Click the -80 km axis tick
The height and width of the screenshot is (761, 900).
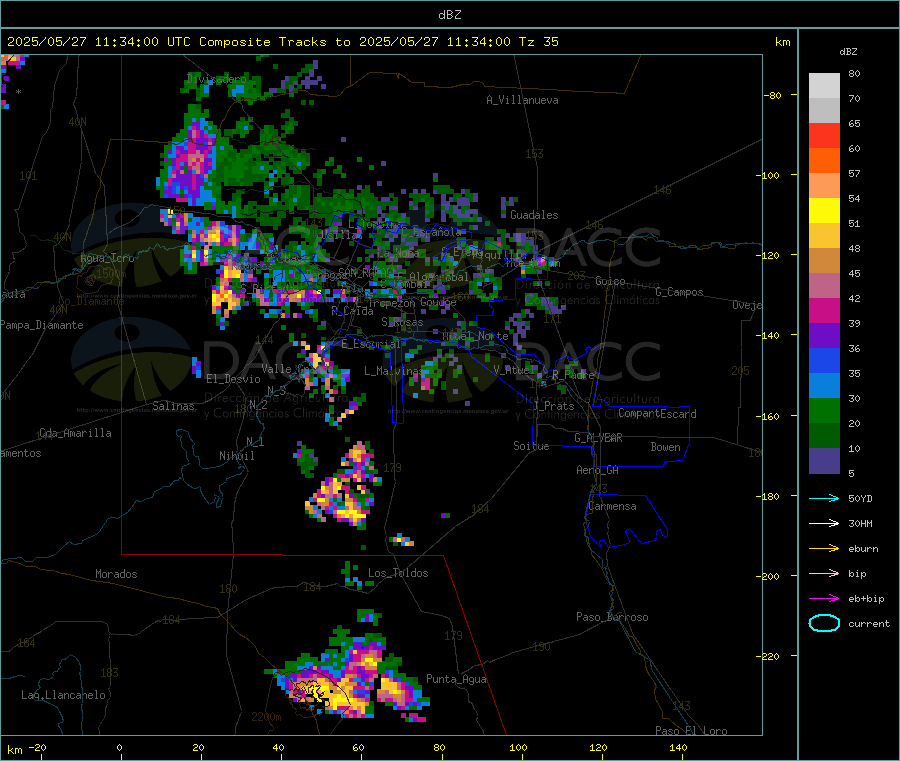pyautogui.click(x=772, y=95)
